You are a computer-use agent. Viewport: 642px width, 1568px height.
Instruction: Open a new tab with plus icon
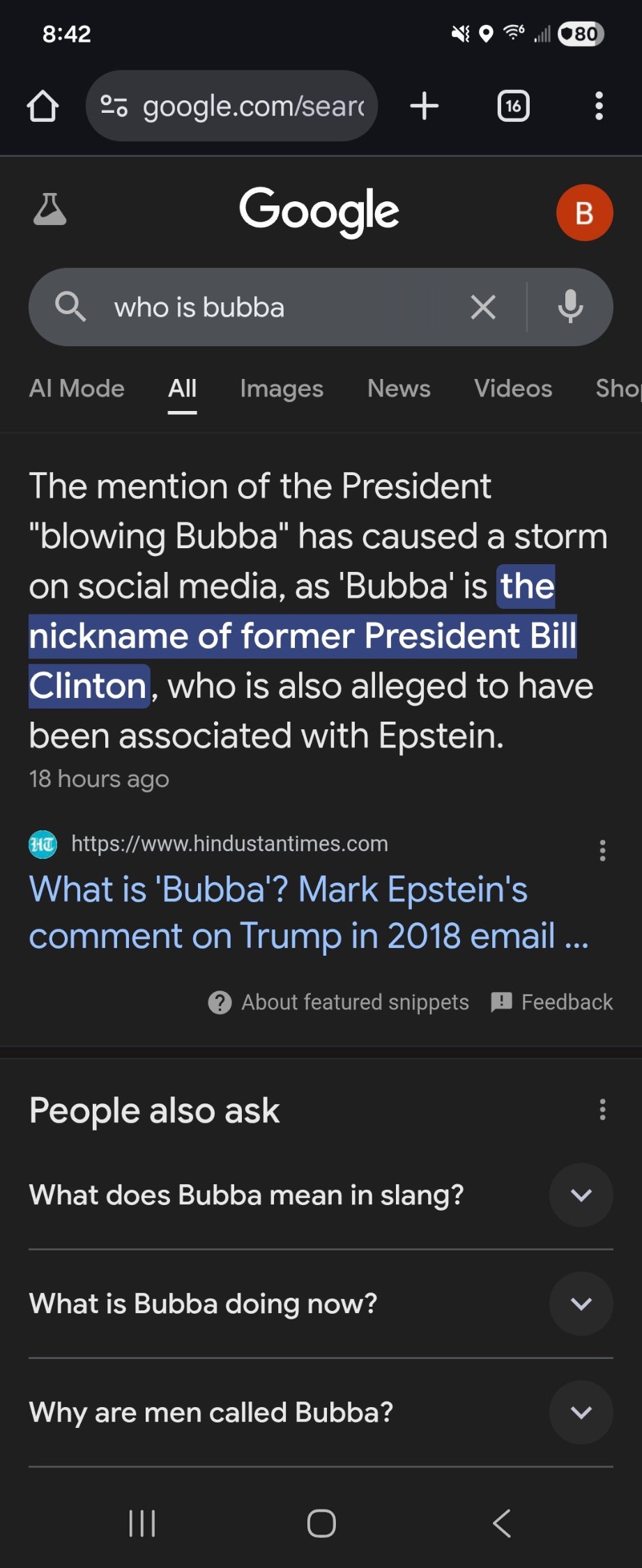(x=424, y=107)
